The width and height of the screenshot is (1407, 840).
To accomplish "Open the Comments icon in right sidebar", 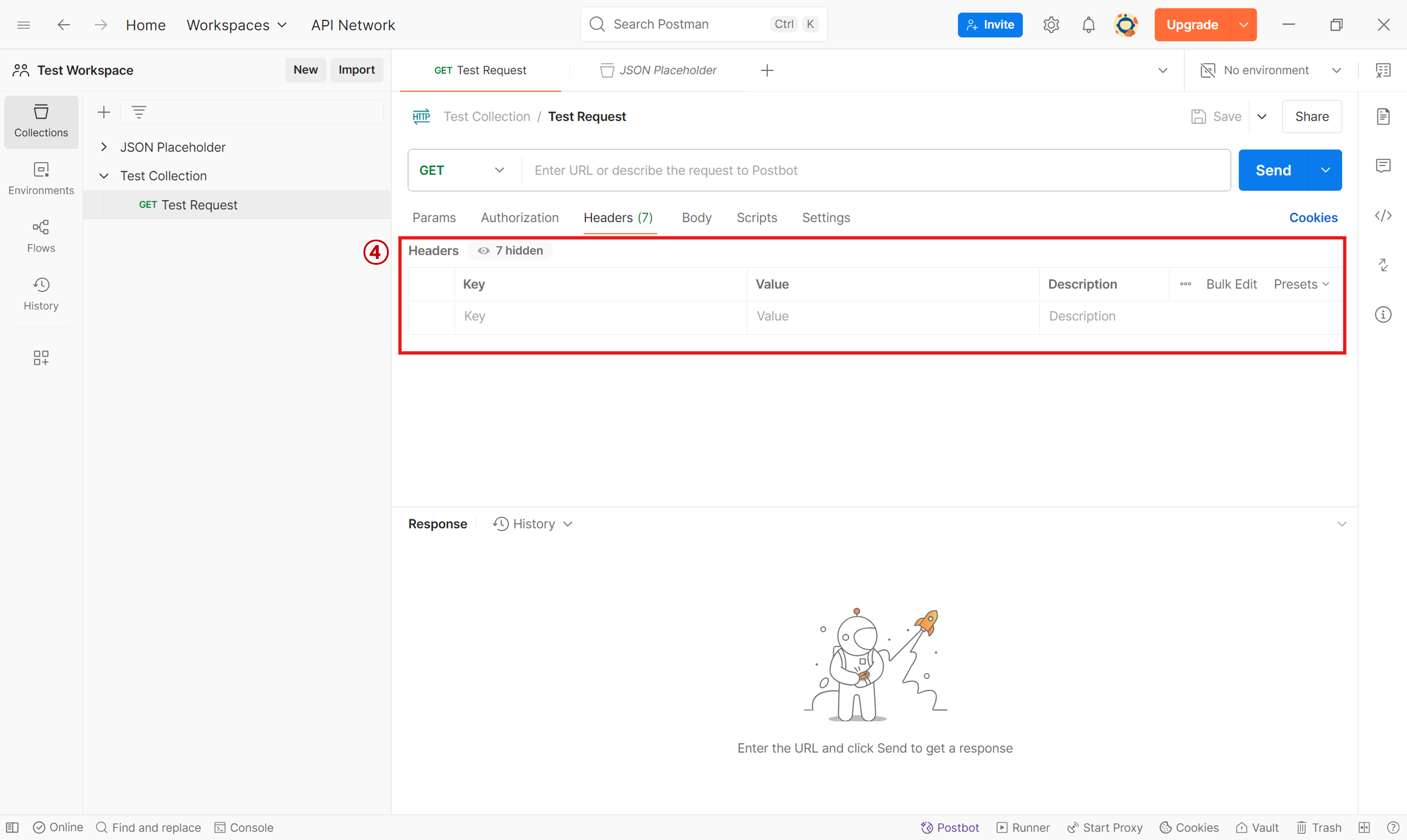I will [1383, 165].
